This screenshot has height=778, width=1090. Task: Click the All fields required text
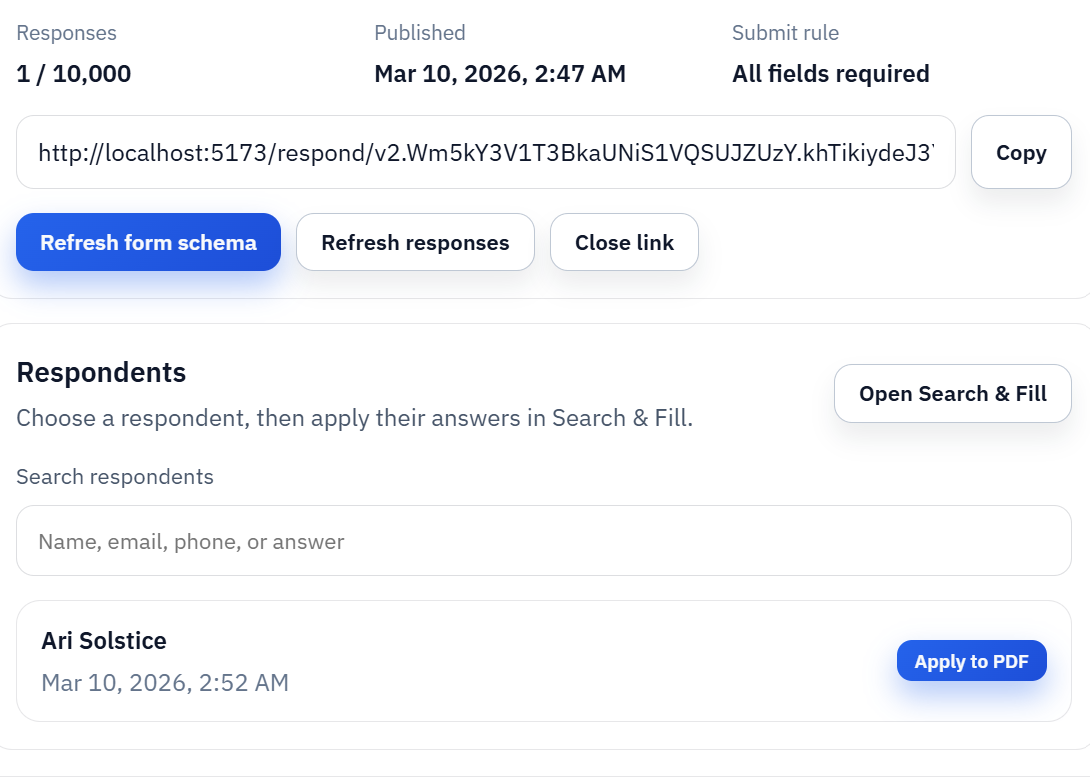pyautogui.click(x=831, y=73)
